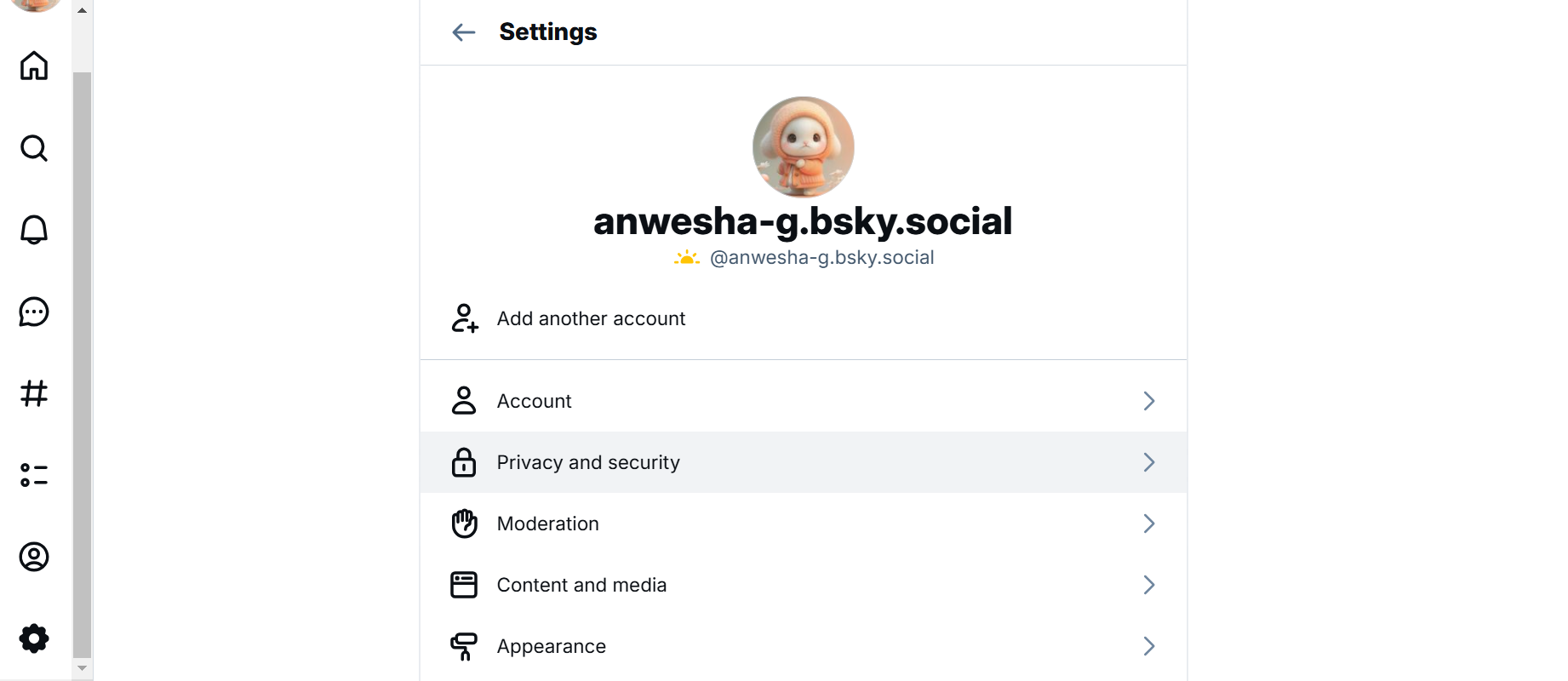Expand Moderation settings chevron
Screen dimensions: 1568x681
tap(1148, 524)
